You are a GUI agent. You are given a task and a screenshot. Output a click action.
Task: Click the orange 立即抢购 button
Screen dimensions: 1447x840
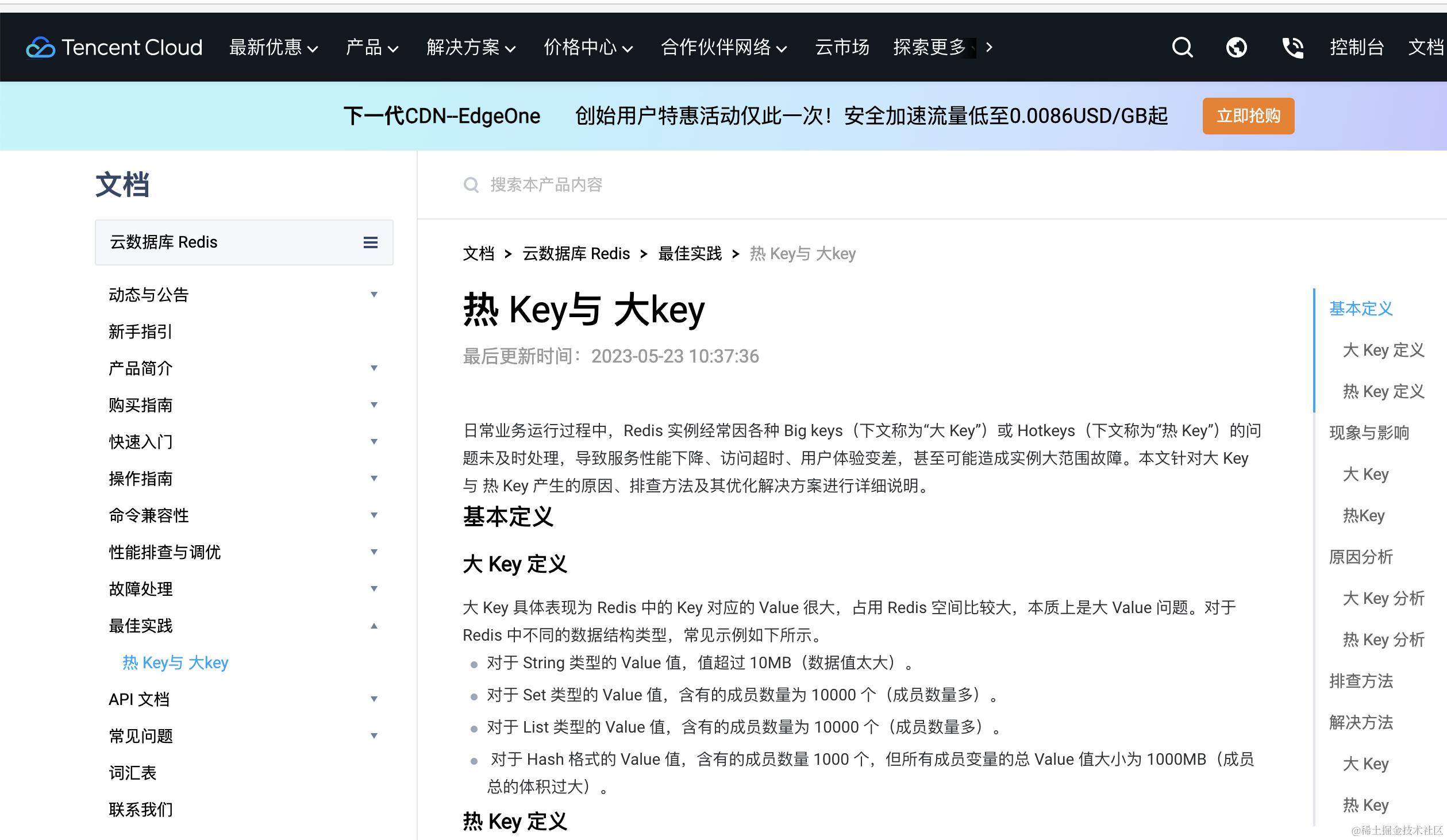click(1248, 116)
